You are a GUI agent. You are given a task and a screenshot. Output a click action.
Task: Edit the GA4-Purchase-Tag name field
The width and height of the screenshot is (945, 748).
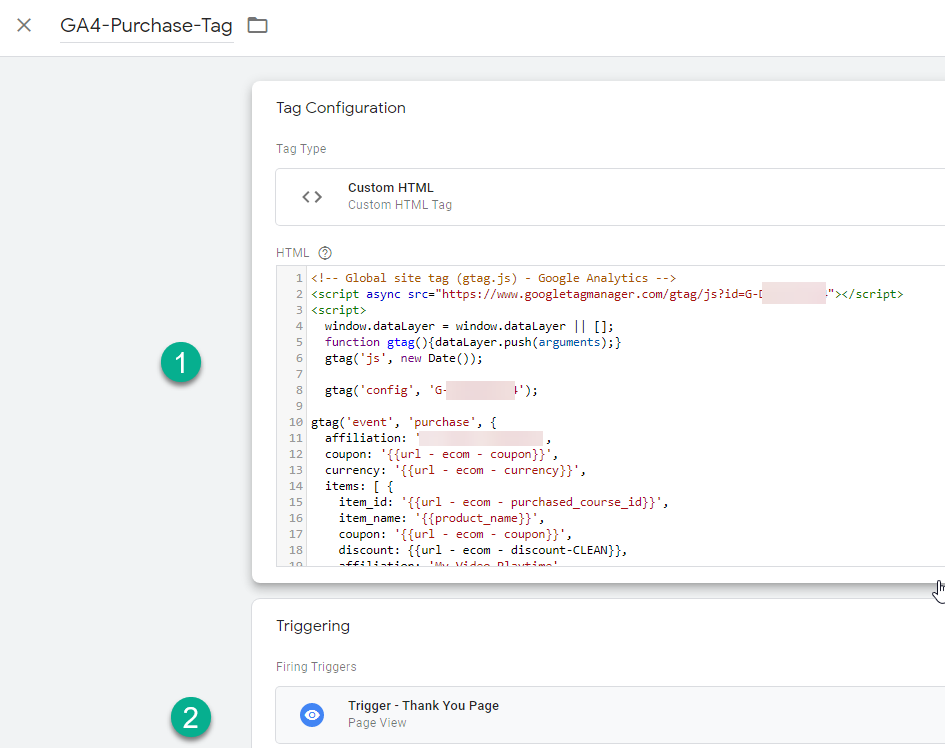click(x=146, y=26)
